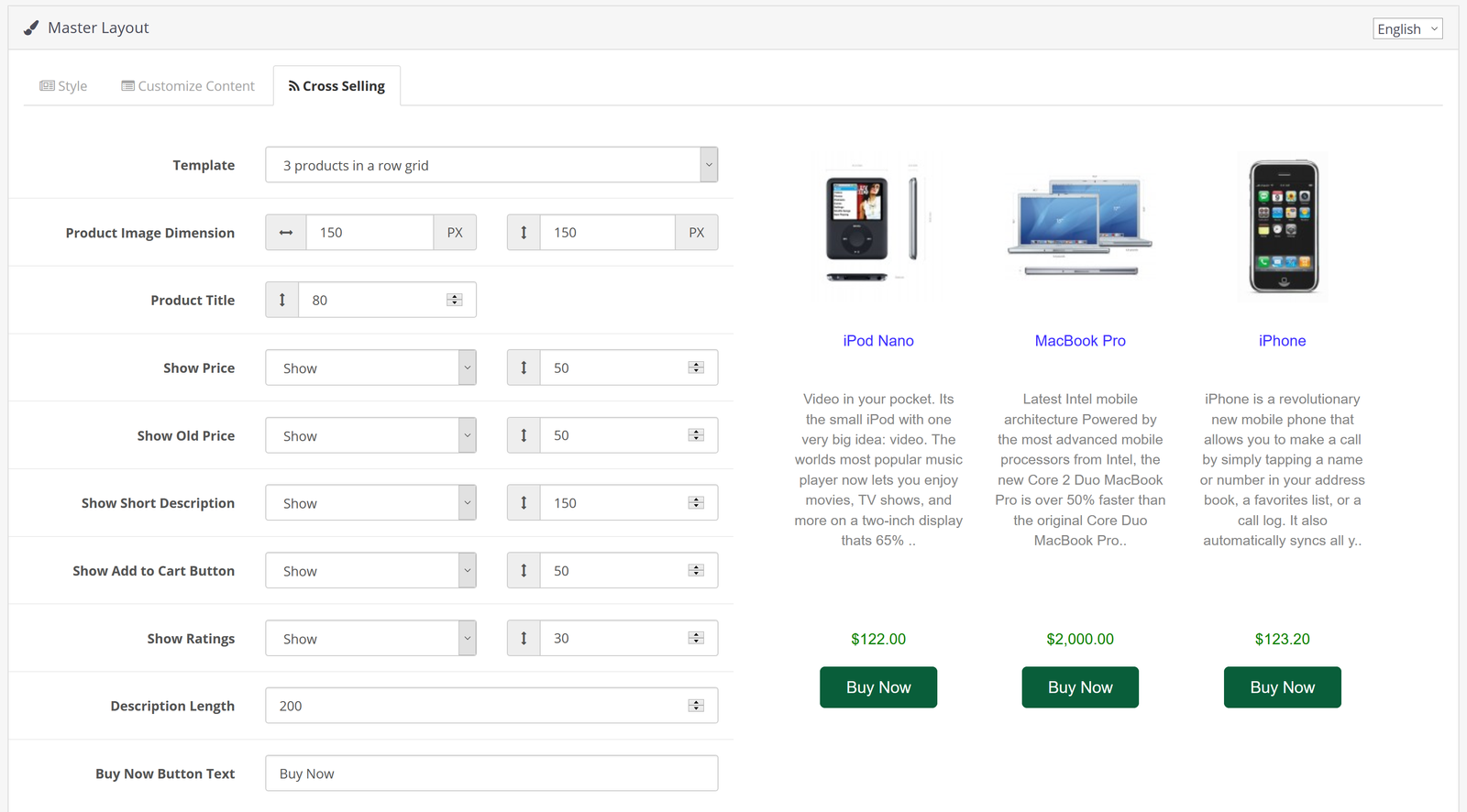Click the image height arrow icon
Image resolution: width=1467 pixels, height=812 pixels.
(524, 233)
